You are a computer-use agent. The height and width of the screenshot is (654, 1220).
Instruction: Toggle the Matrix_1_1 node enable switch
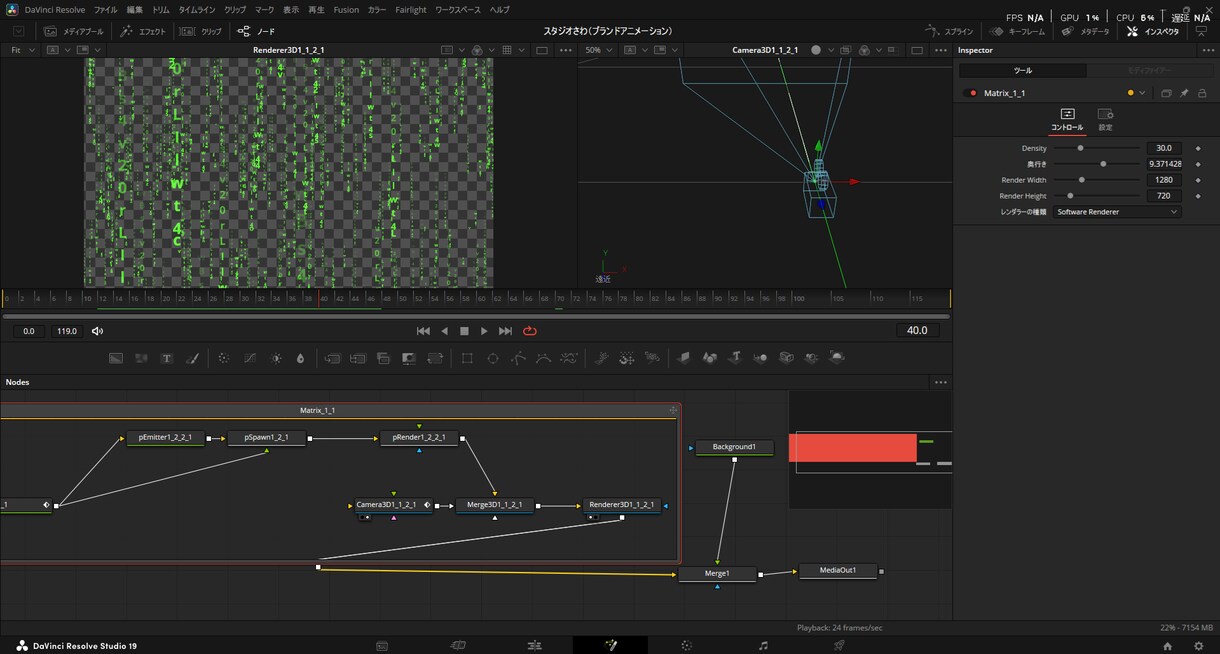click(972, 93)
